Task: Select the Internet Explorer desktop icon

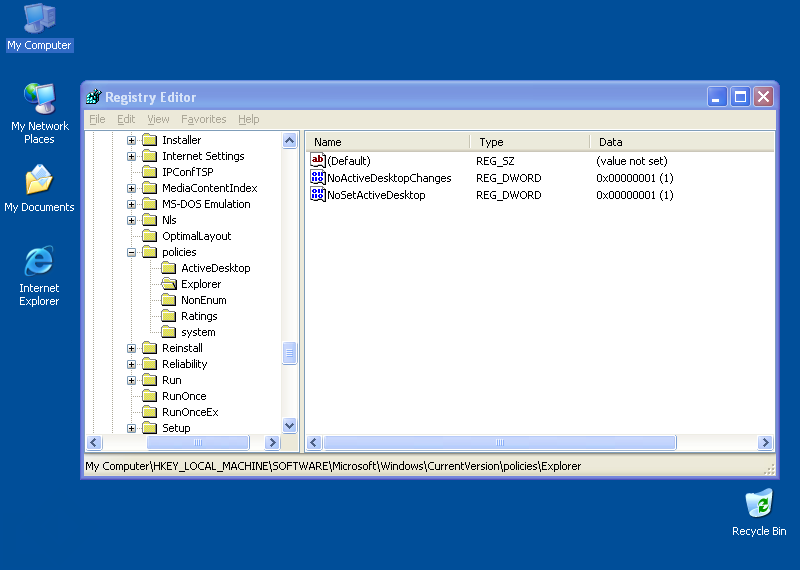Action: 39,276
